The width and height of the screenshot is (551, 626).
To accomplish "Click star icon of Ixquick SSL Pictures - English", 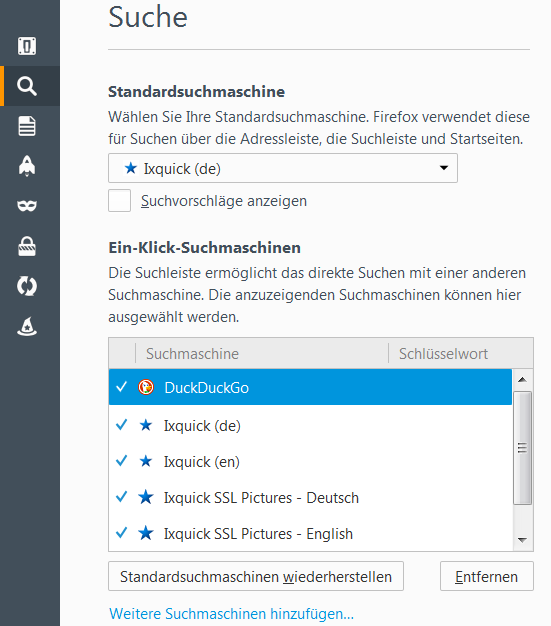I will [146, 533].
